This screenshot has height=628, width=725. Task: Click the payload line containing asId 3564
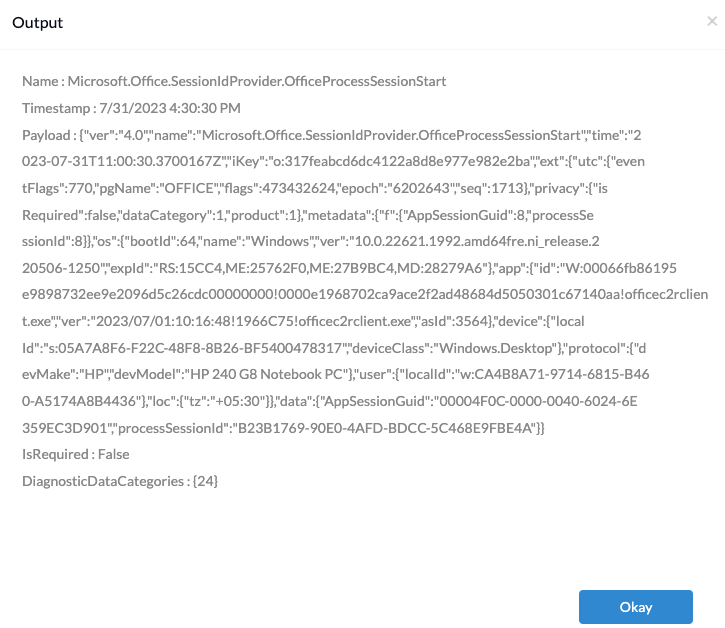(303, 321)
